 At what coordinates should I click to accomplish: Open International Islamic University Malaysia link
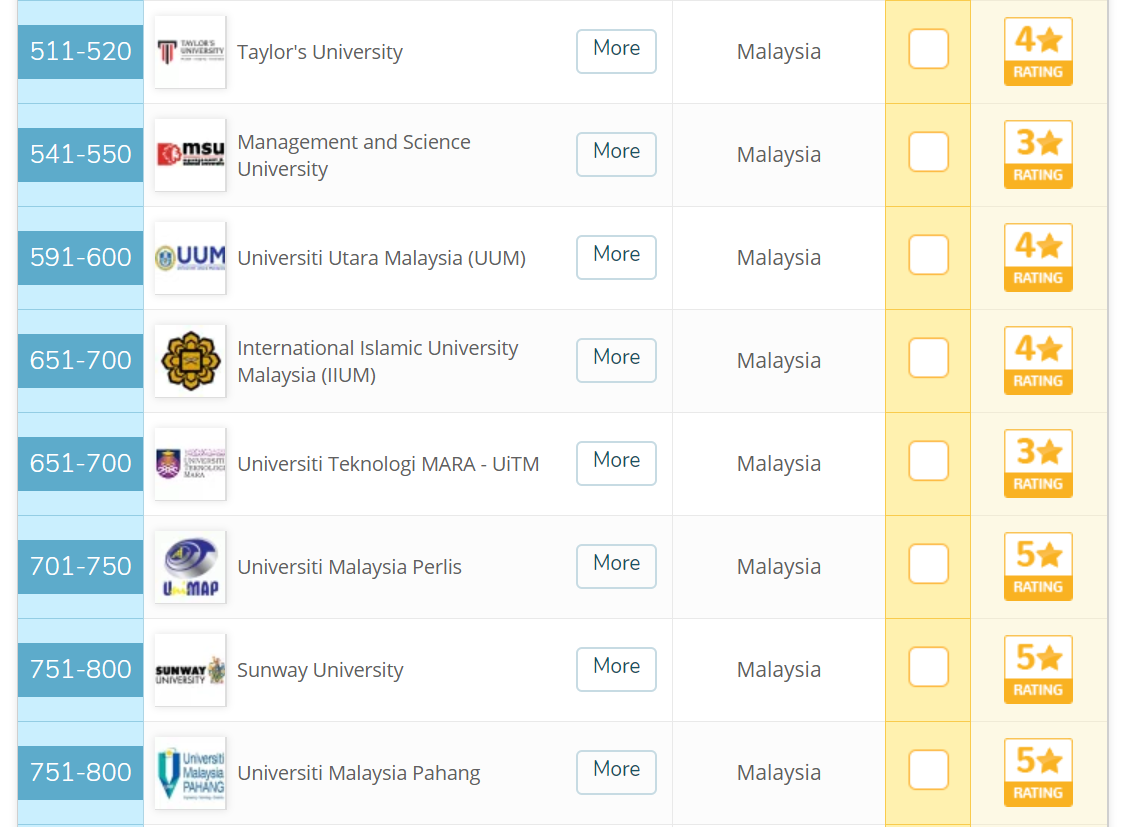(378, 361)
